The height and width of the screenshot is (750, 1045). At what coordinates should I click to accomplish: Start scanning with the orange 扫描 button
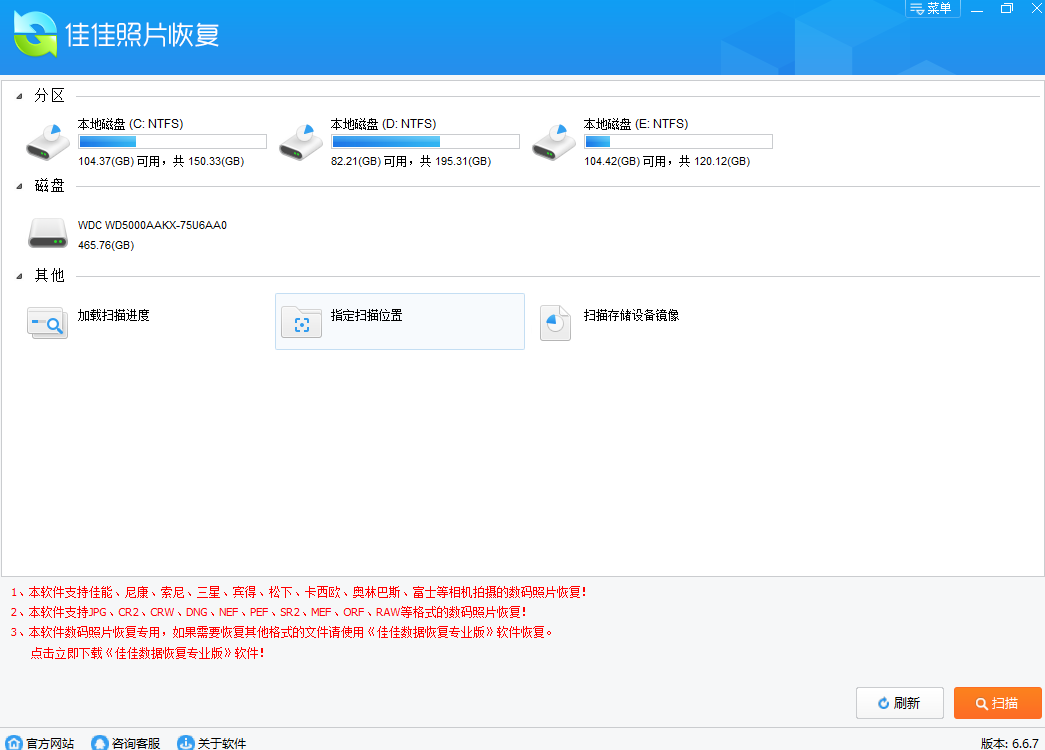click(997, 703)
